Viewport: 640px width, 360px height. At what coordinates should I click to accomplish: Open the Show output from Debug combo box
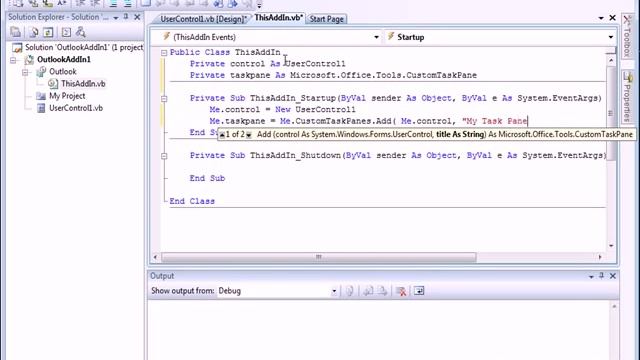[278, 291]
